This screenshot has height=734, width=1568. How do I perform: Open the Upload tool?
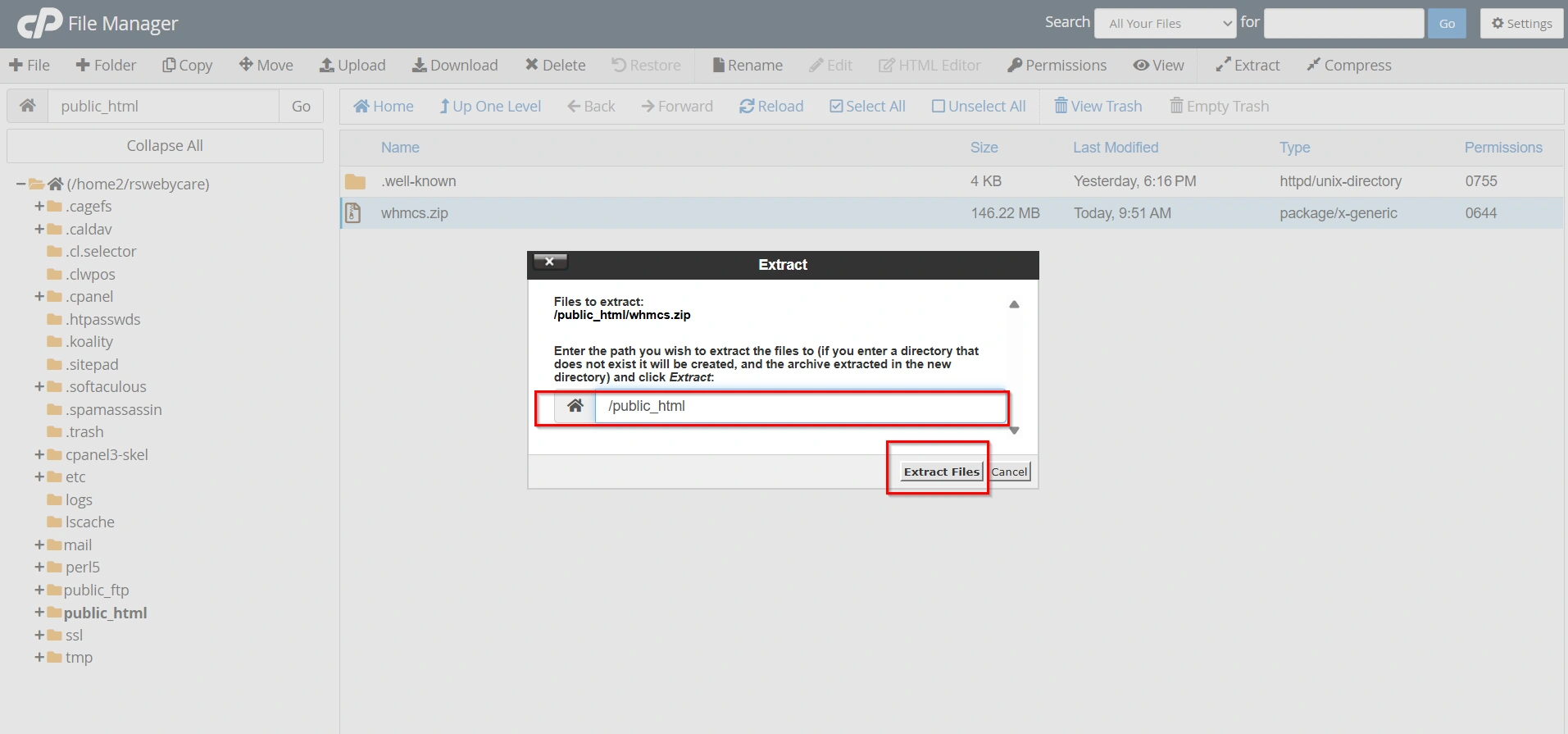click(352, 65)
